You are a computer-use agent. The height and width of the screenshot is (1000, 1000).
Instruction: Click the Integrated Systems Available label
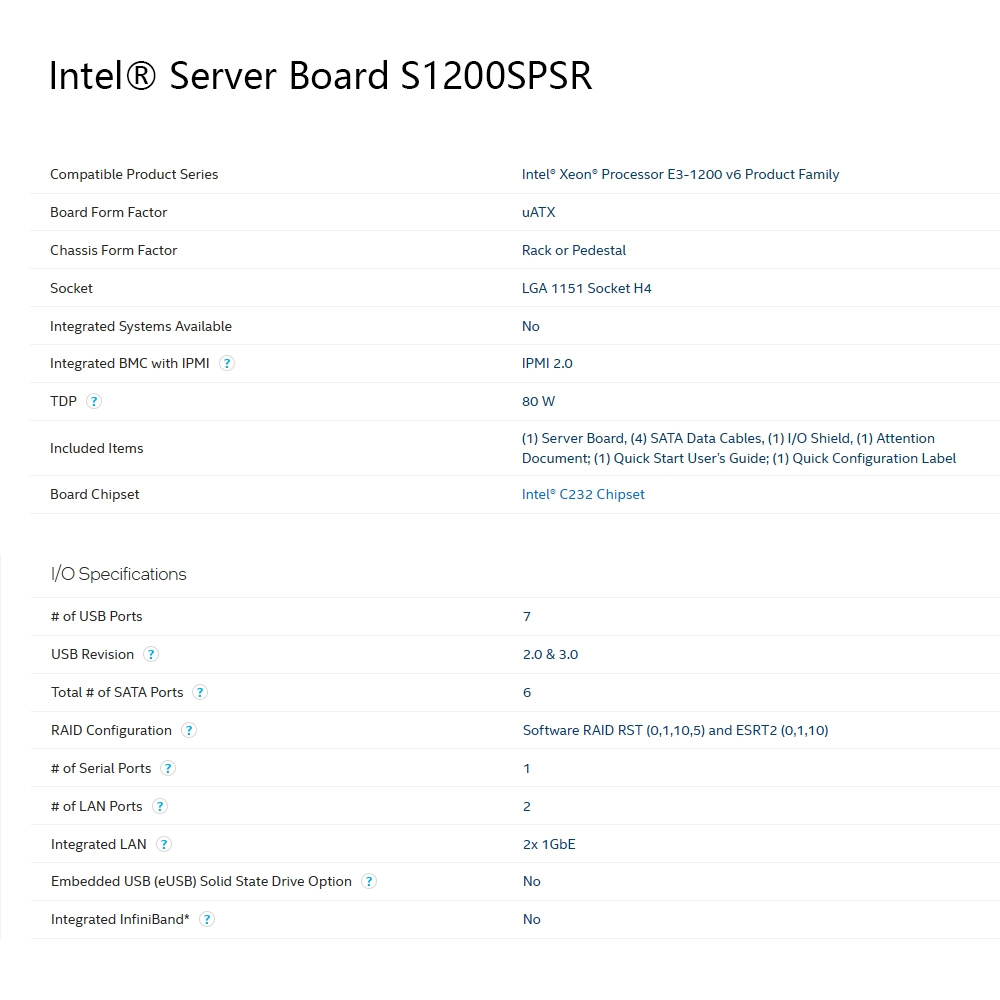(x=141, y=326)
